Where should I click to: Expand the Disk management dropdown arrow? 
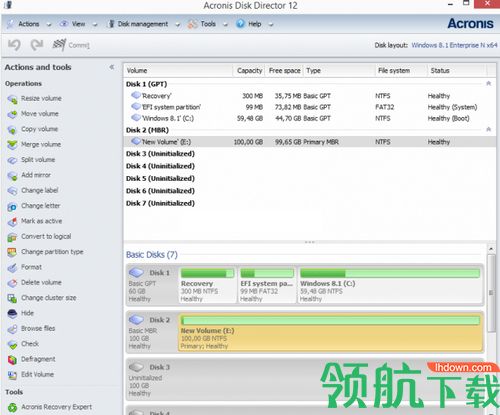point(178,25)
